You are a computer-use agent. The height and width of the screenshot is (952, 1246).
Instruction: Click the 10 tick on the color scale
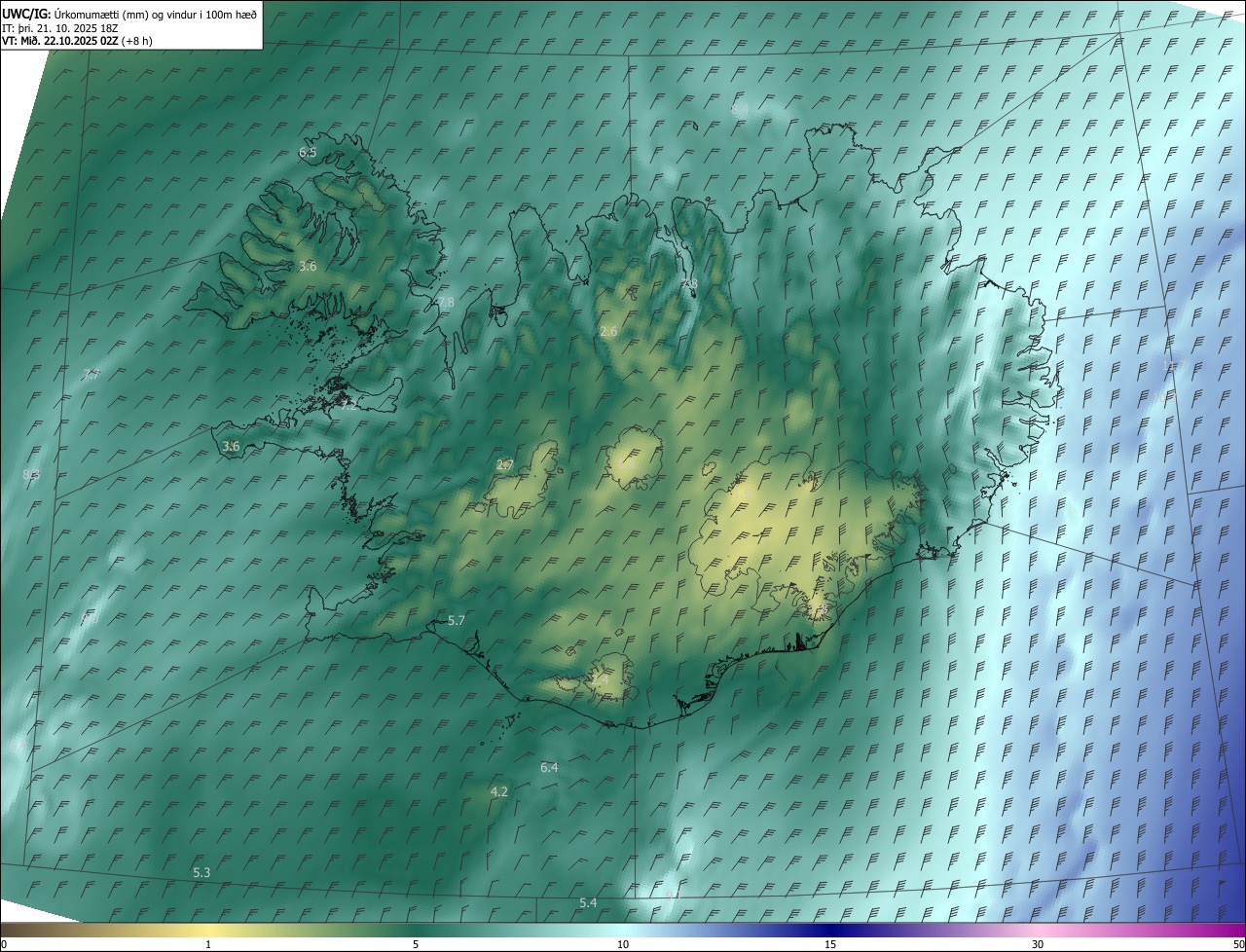tap(623, 945)
